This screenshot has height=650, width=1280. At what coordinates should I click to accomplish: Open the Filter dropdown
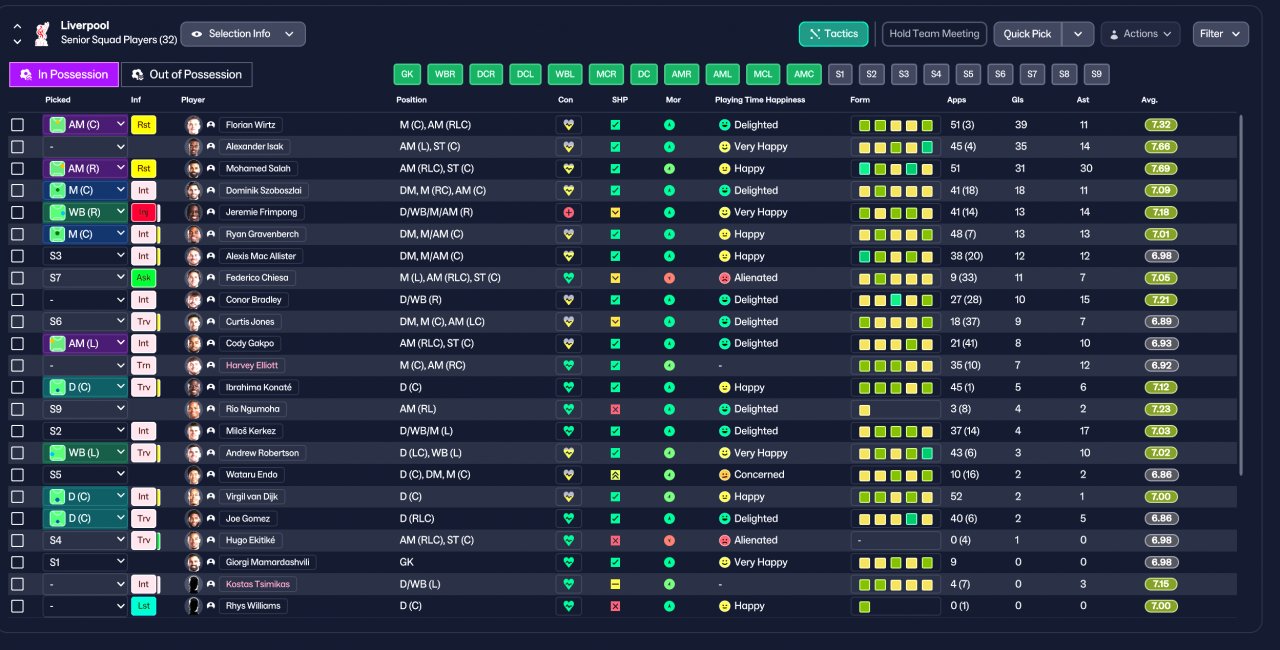point(1220,34)
